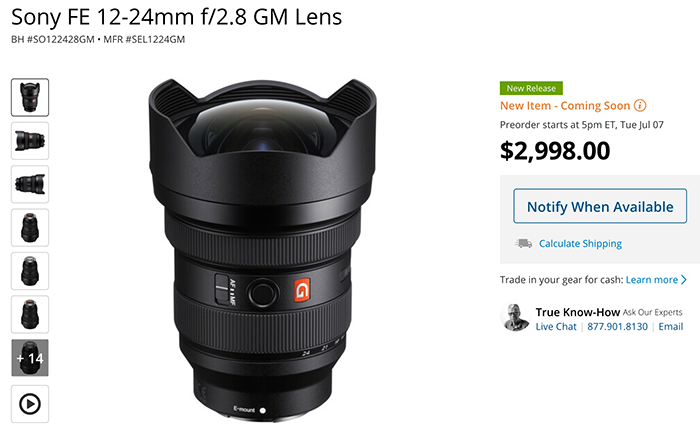Click the chevron after Learn more

click(683, 280)
